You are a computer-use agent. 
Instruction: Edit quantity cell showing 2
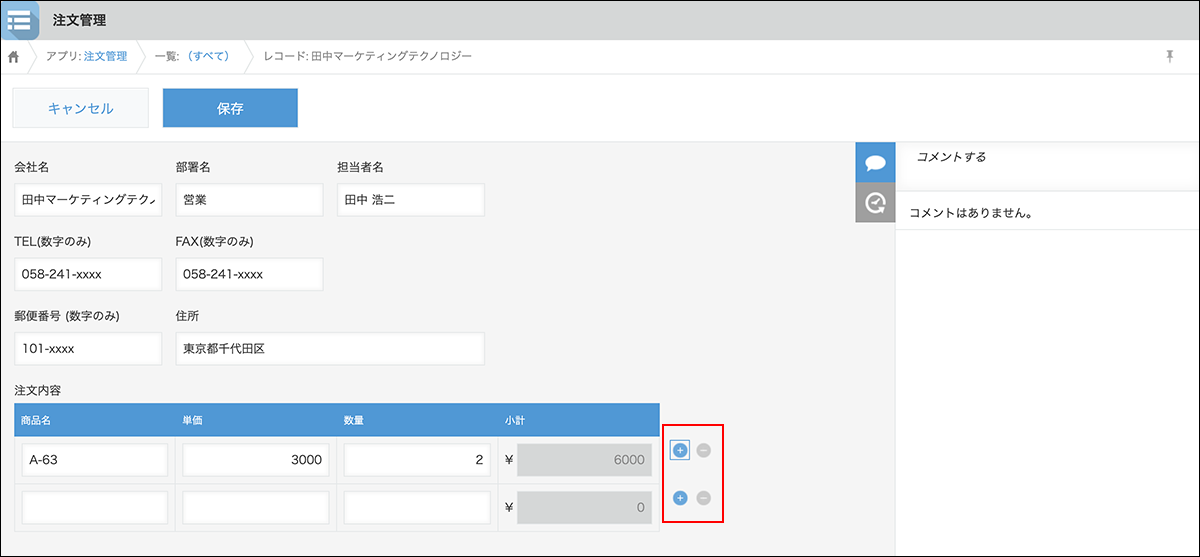tap(417, 460)
